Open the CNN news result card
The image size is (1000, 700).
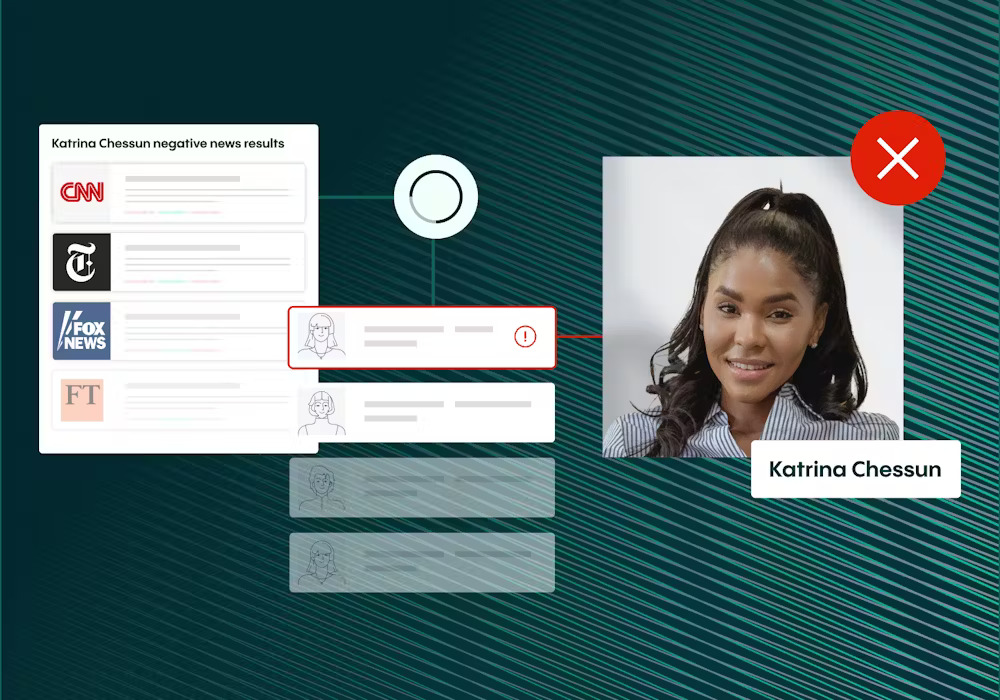click(179, 193)
